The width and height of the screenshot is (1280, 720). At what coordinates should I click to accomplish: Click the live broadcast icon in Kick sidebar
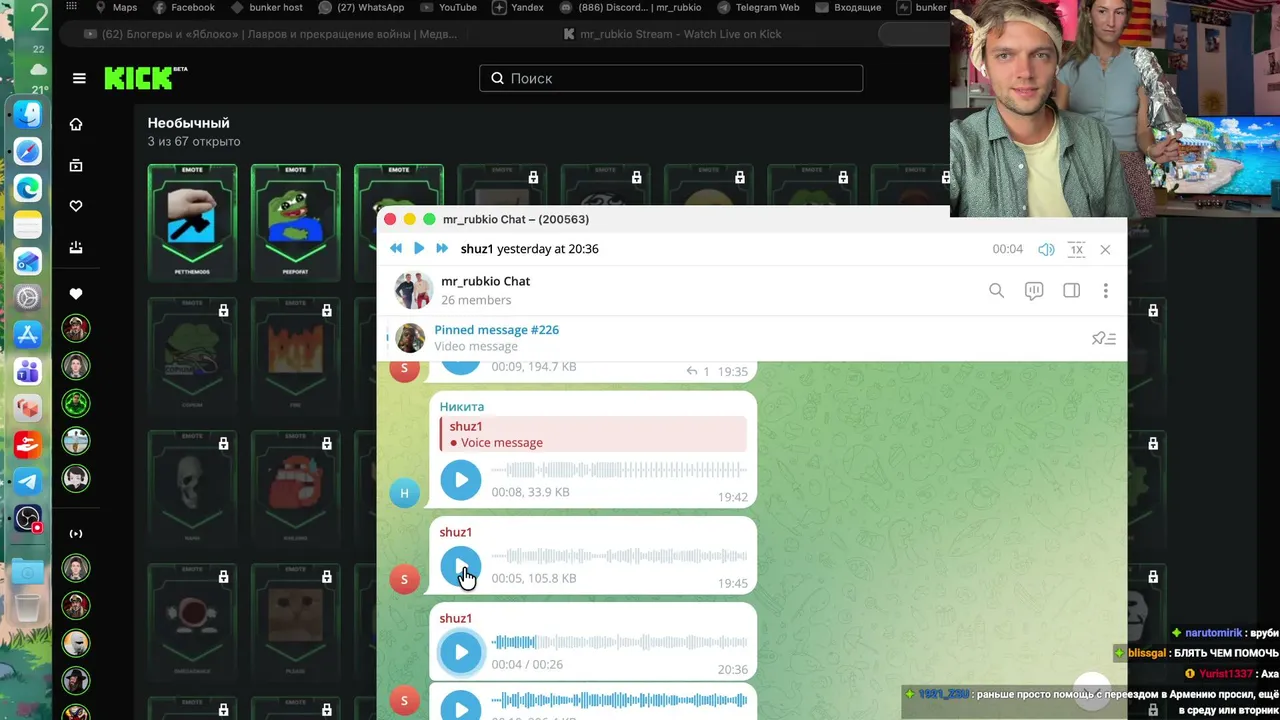(76, 534)
